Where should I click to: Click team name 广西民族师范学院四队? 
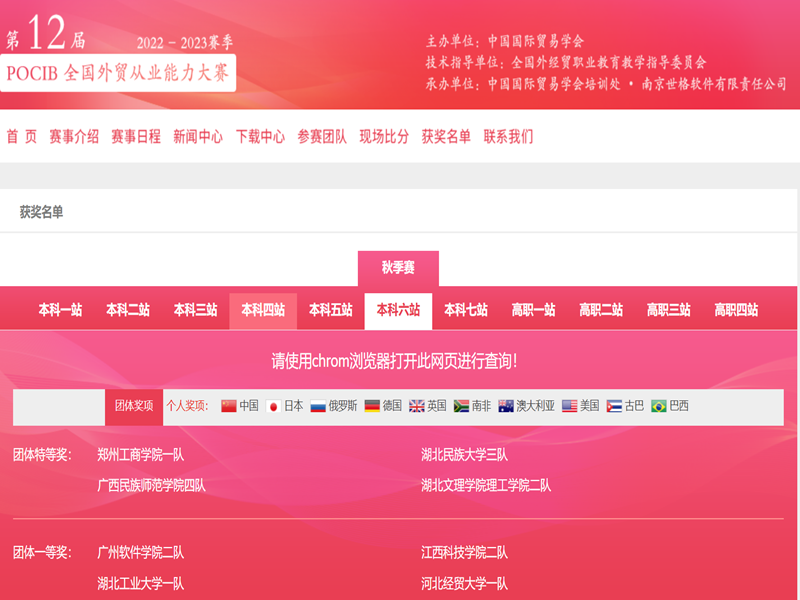coord(152,486)
